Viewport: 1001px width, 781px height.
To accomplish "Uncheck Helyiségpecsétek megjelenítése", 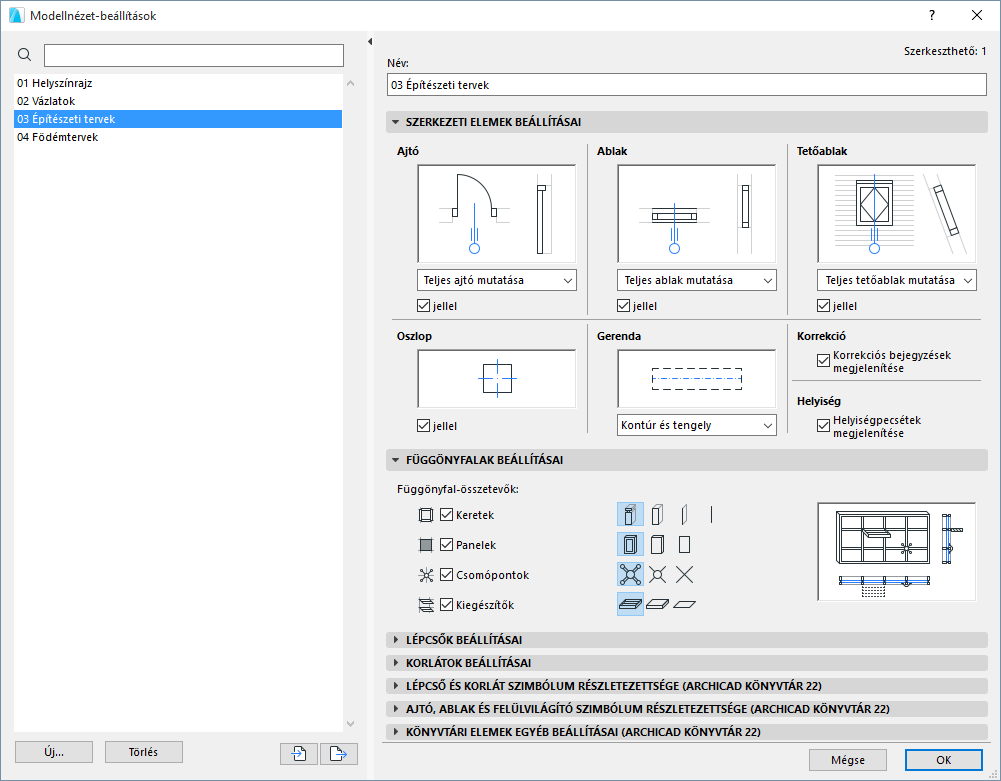I will 822,424.
